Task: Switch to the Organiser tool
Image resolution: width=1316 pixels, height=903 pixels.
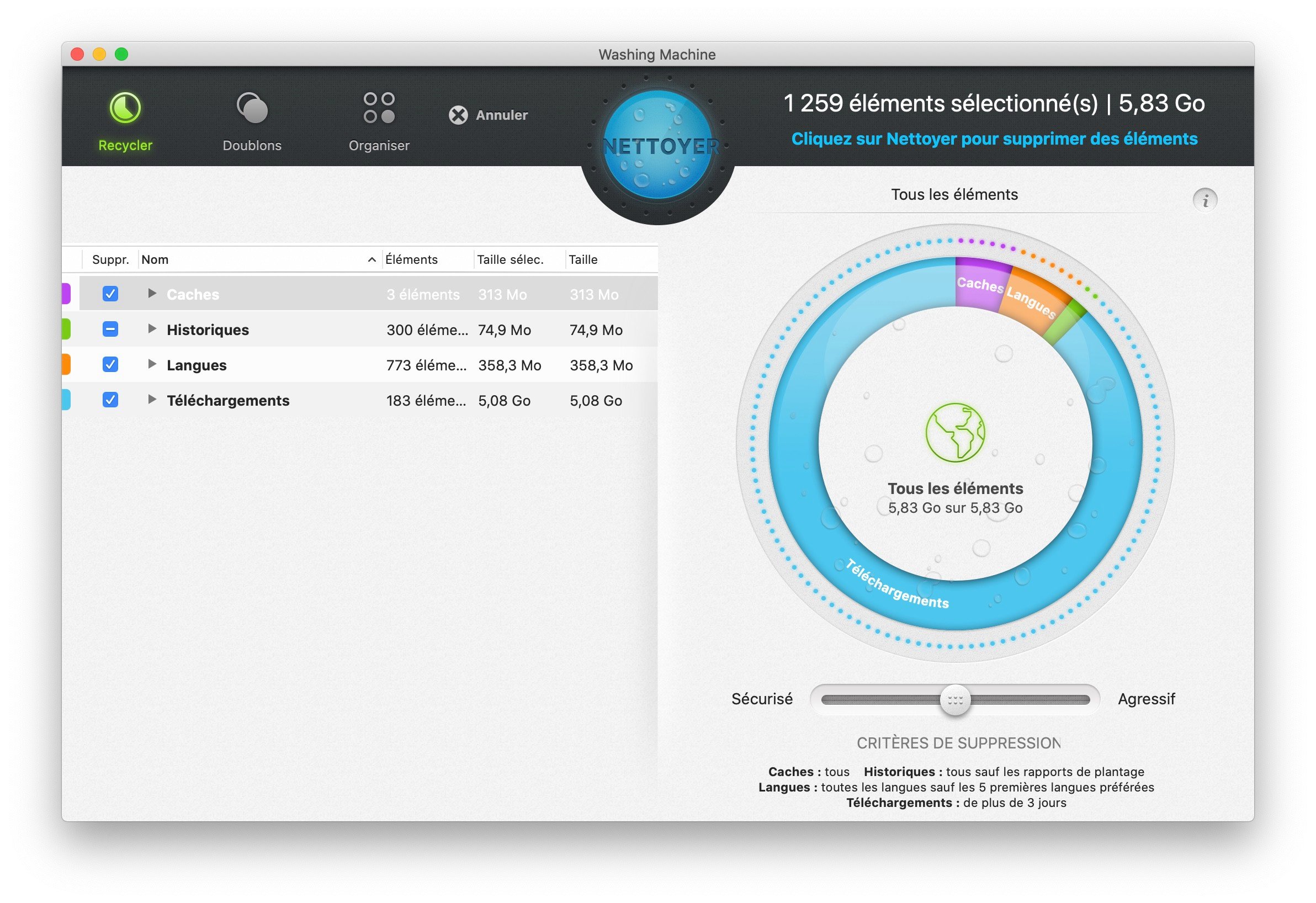Action: tap(378, 116)
